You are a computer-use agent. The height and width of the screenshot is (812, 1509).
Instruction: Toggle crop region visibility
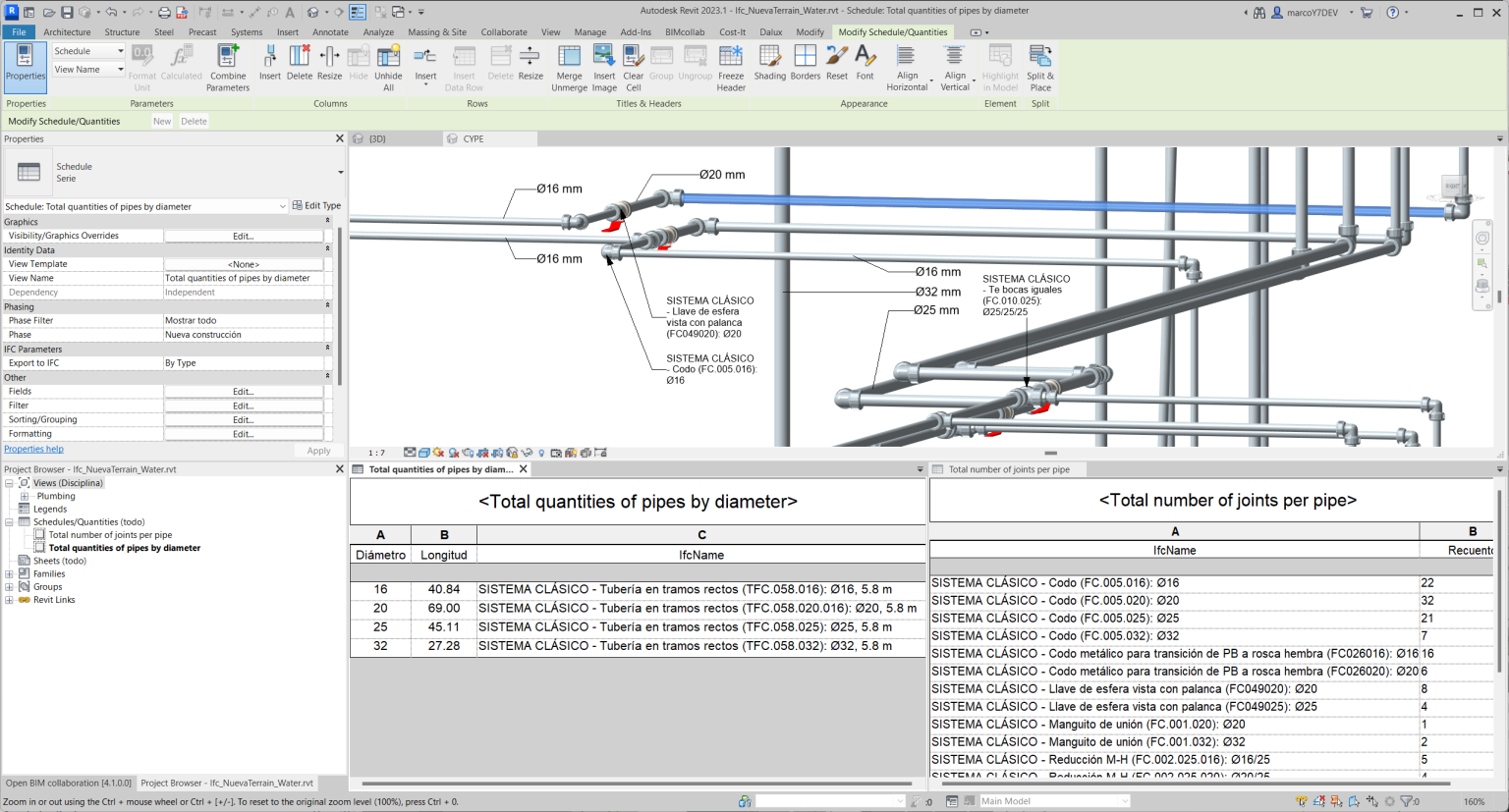496,453
